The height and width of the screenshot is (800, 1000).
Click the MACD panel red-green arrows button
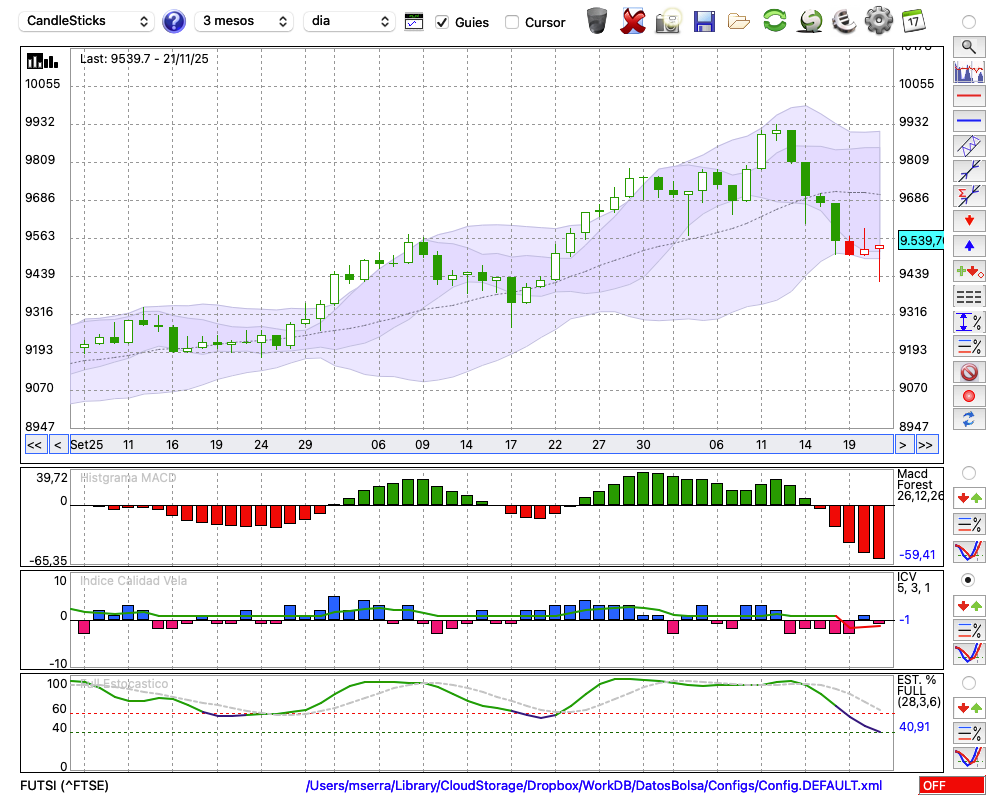click(x=969, y=498)
